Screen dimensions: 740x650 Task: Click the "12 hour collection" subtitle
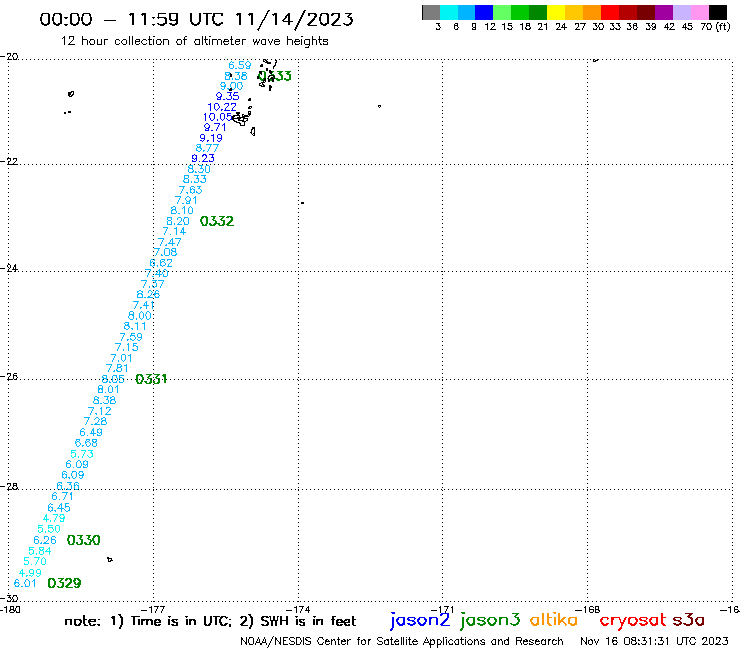(x=194, y=41)
